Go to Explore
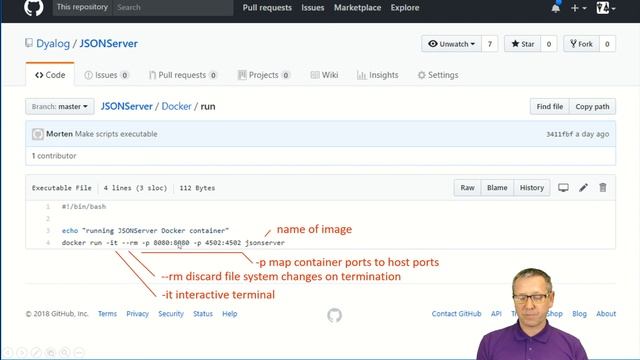640x360 pixels. pyautogui.click(x=404, y=8)
